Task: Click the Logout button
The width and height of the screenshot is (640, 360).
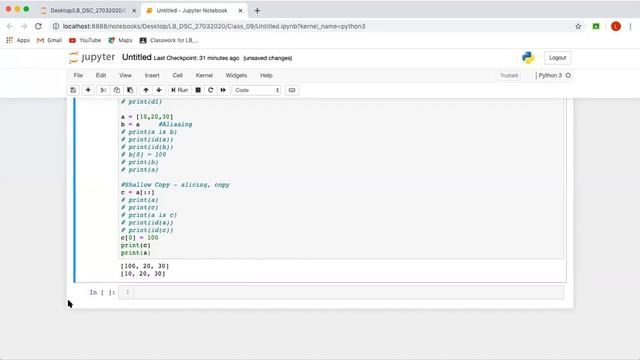Action: click(x=558, y=58)
